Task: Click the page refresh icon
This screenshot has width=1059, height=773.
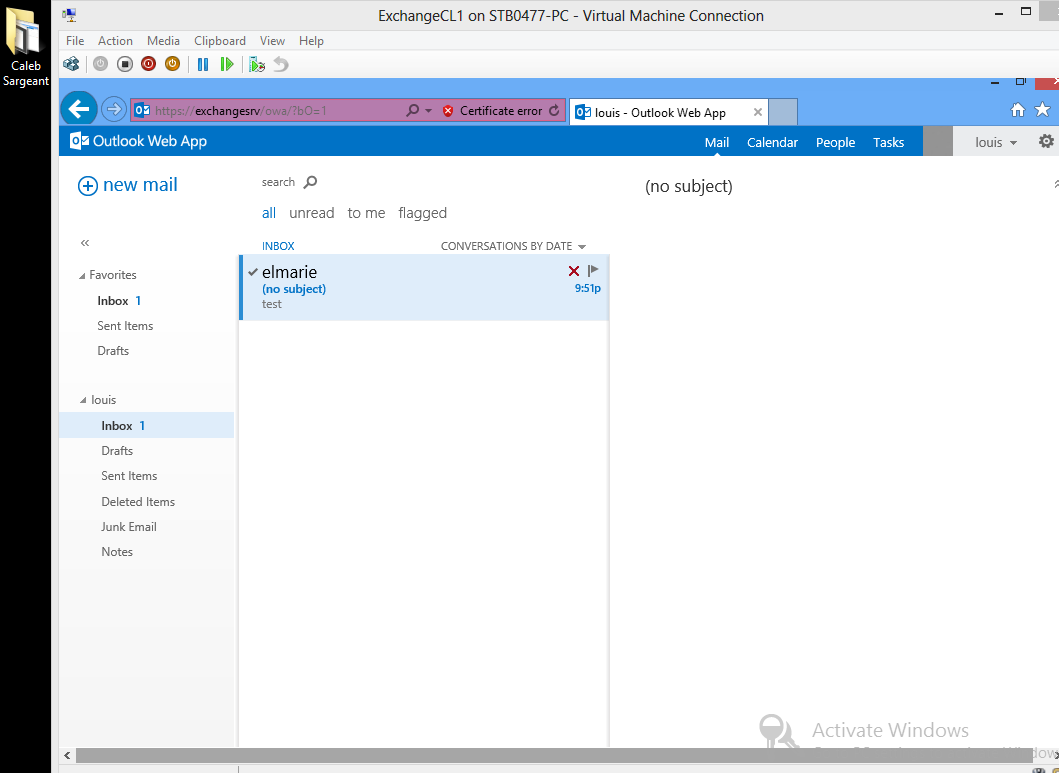Action: [x=554, y=111]
